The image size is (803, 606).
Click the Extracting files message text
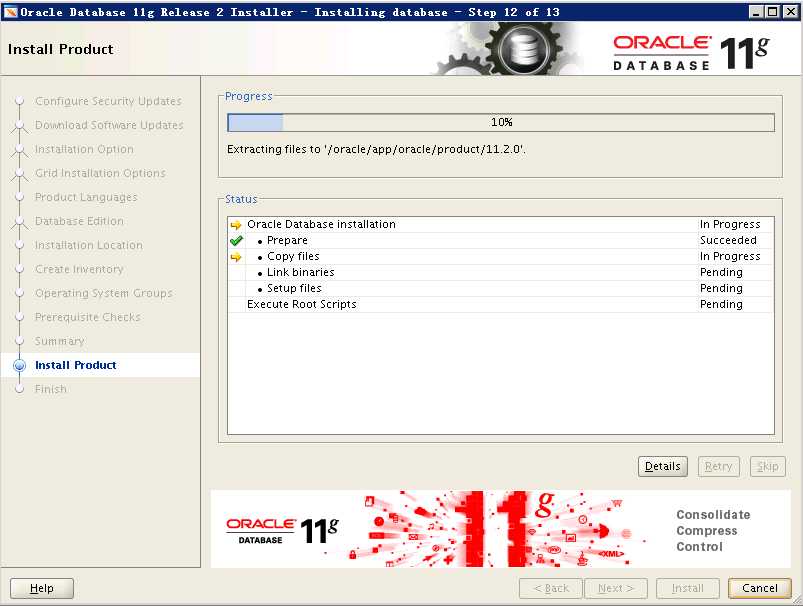point(376,149)
